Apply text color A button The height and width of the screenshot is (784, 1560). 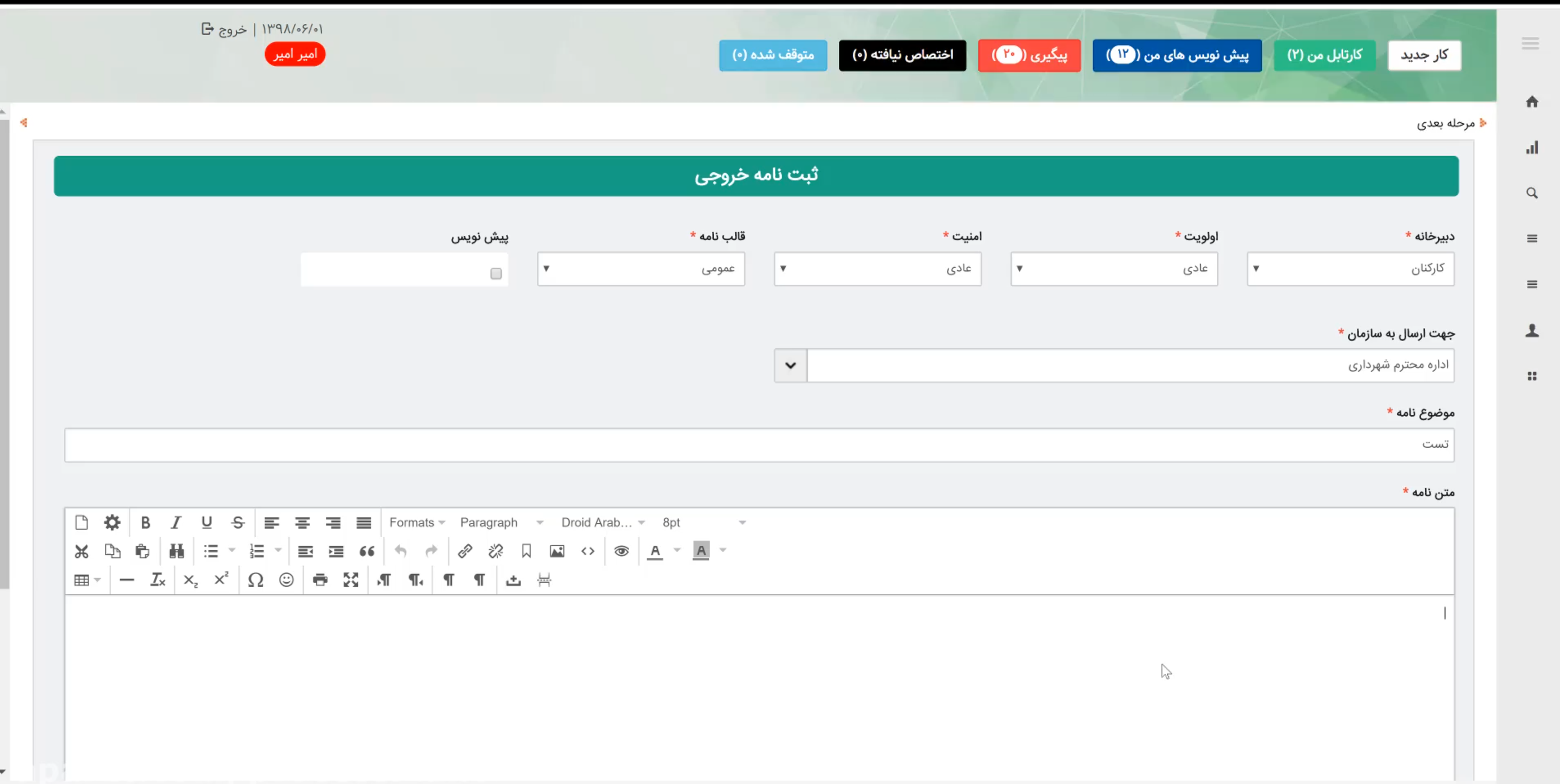655,551
